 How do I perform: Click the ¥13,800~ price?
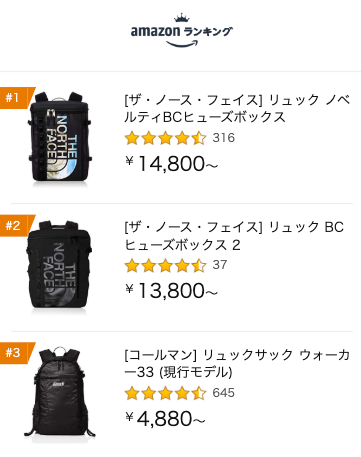point(171,291)
